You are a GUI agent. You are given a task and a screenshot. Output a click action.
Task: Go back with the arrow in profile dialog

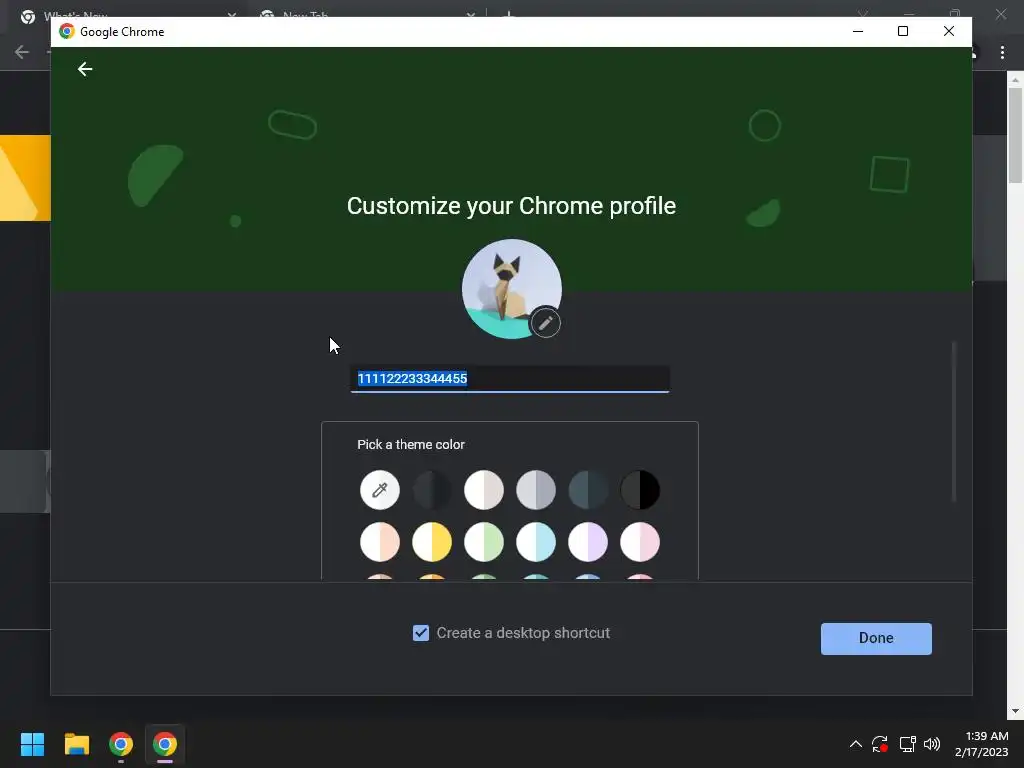85,69
